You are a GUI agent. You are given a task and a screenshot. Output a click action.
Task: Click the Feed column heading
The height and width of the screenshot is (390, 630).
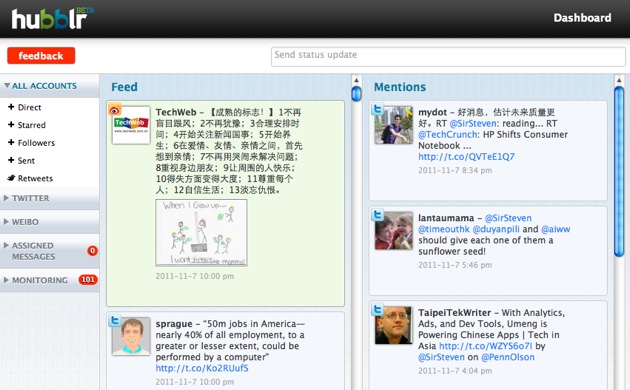(x=124, y=87)
